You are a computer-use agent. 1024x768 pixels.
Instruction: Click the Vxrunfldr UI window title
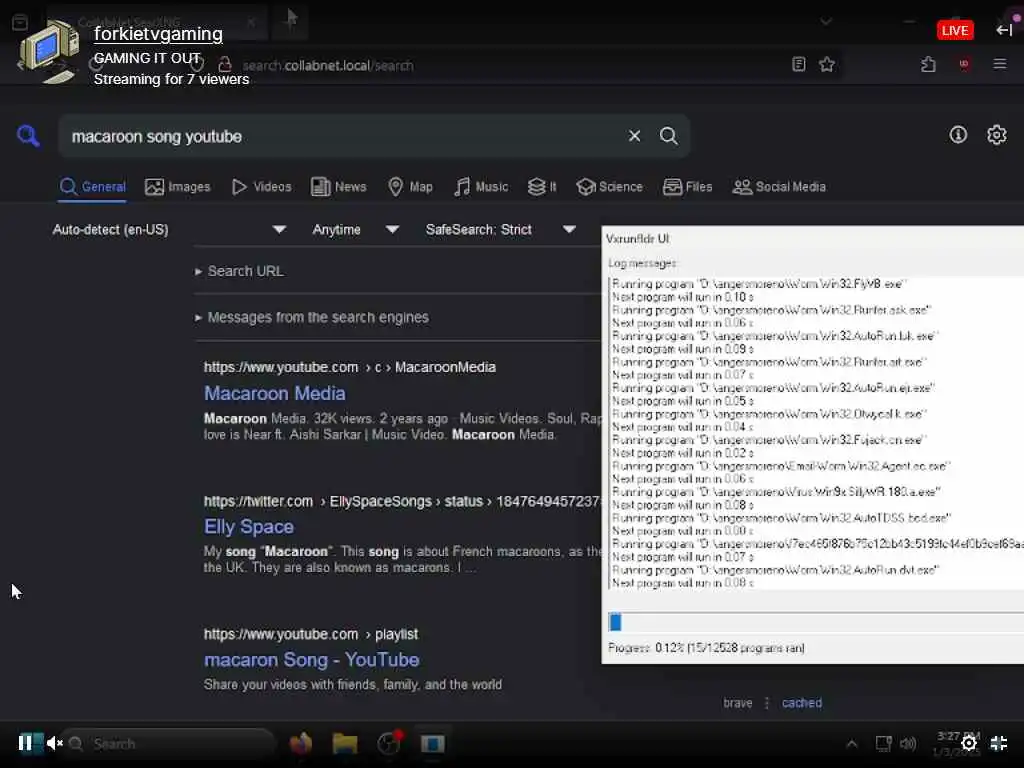(x=637, y=238)
